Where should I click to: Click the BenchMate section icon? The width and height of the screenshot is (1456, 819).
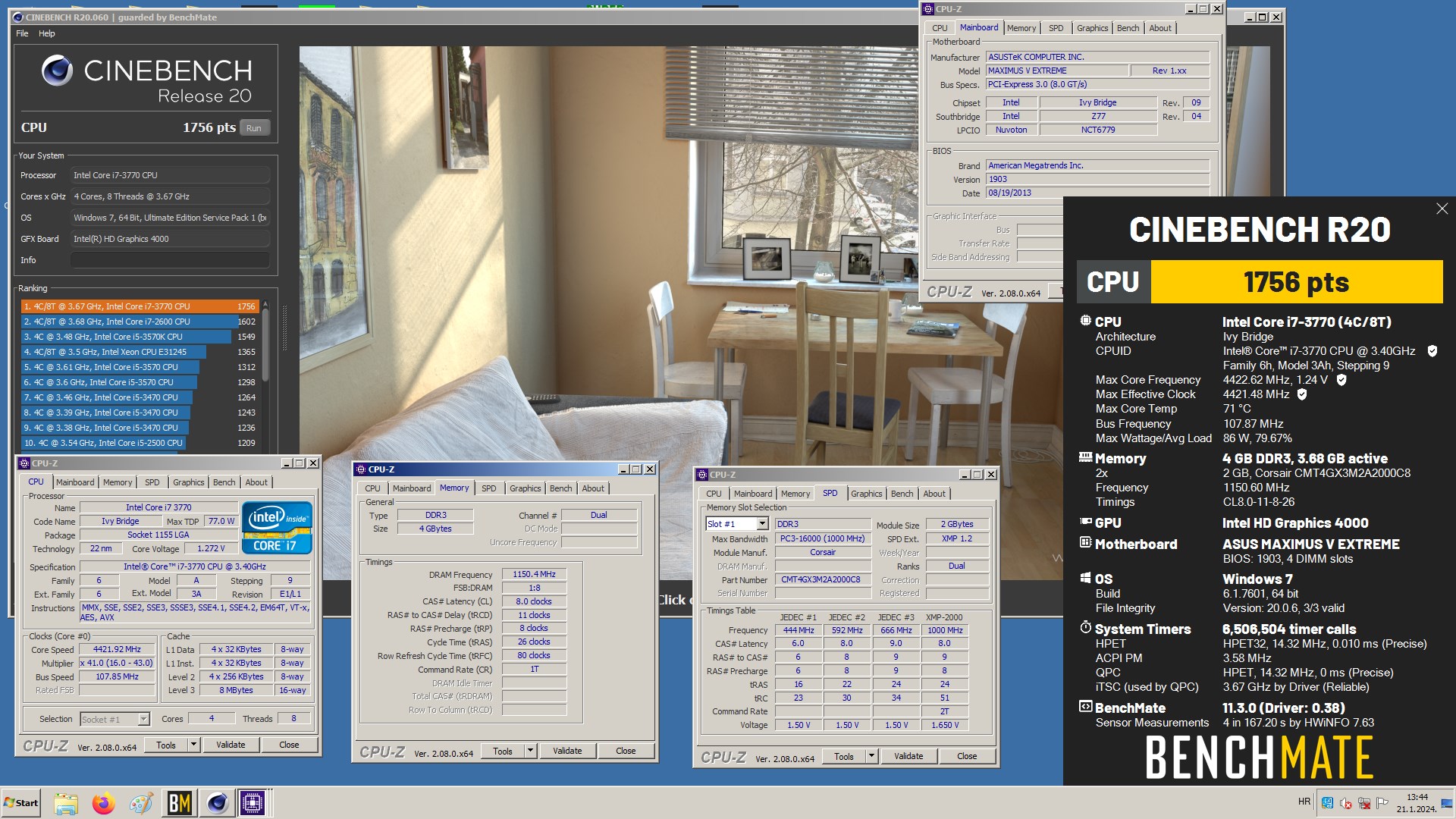pos(1085,707)
